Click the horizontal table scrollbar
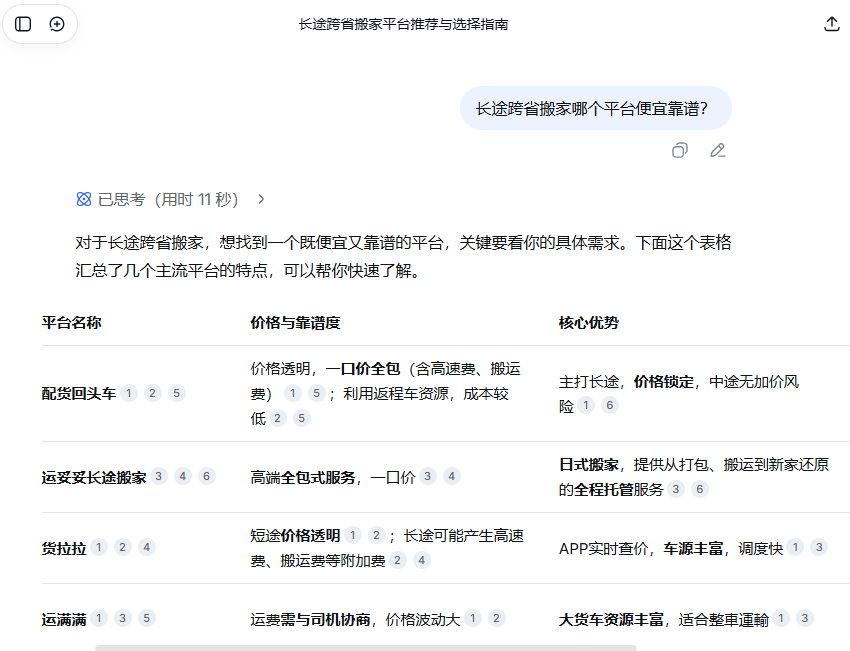Viewport: 850px width, 651px height. (x=365, y=648)
